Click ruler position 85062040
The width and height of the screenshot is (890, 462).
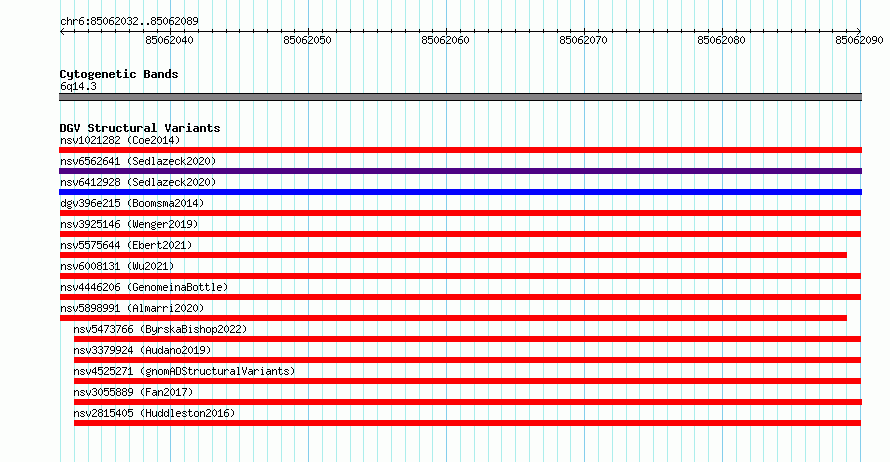click(x=169, y=40)
